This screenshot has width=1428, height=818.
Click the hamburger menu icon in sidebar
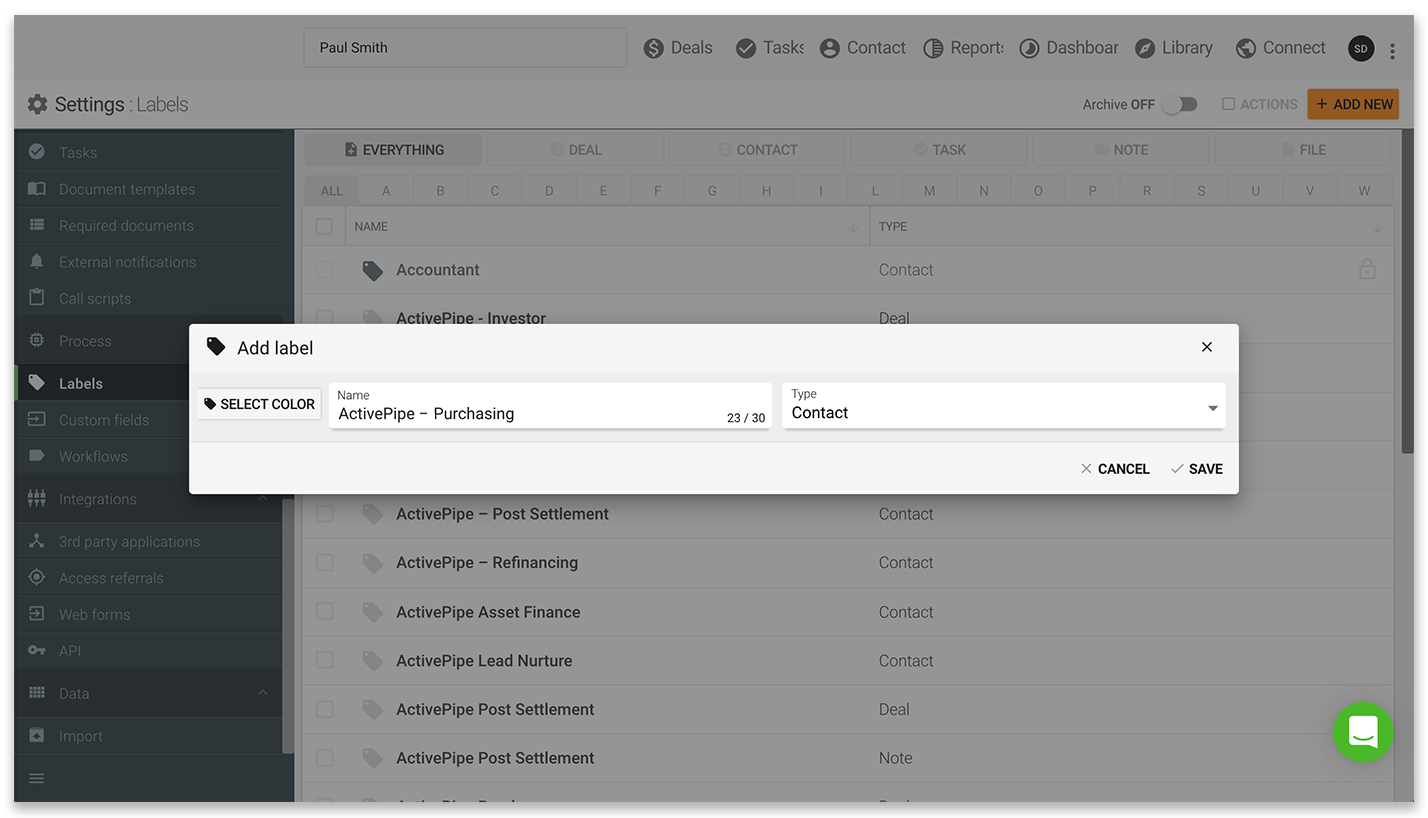click(37, 778)
